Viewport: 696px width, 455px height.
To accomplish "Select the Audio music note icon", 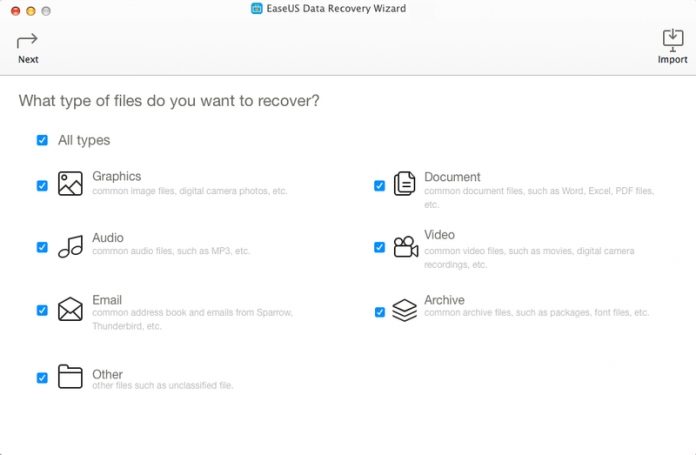I will [71, 246].
